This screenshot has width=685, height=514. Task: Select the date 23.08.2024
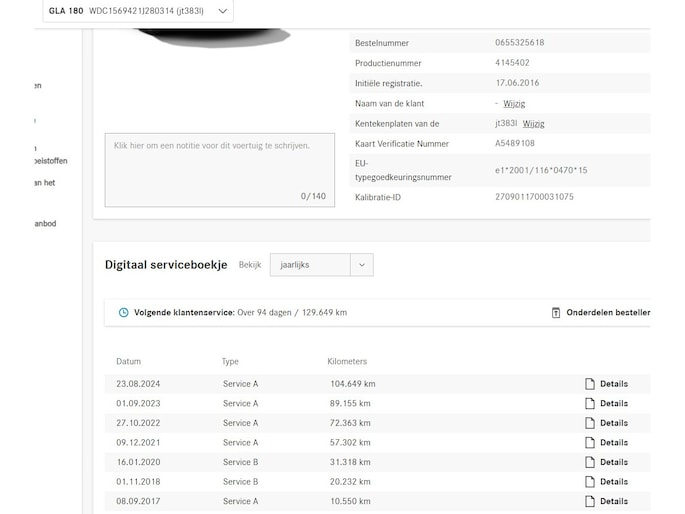click(x=138, y=384)
